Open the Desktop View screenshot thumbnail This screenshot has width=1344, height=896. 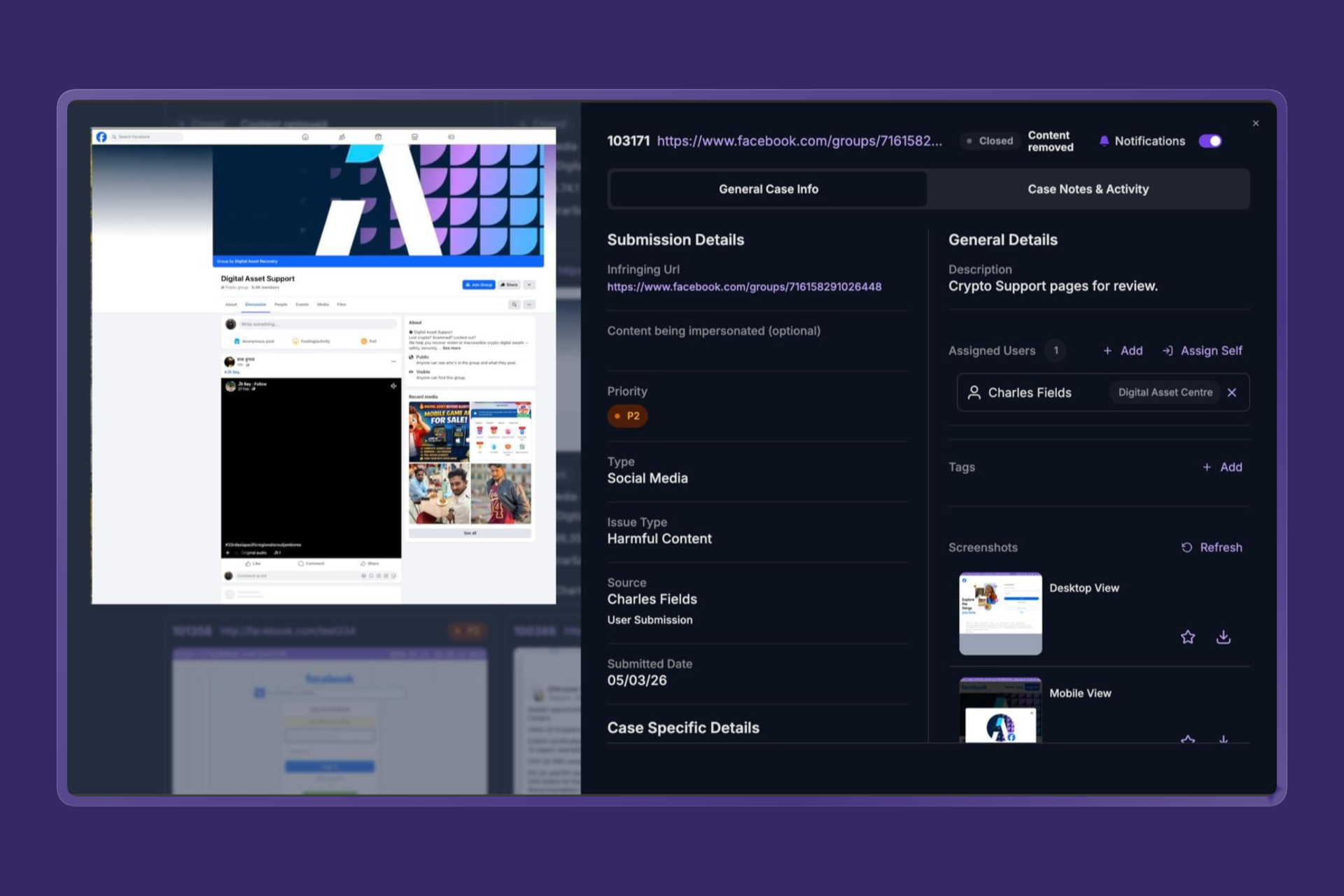[1000, 614]
